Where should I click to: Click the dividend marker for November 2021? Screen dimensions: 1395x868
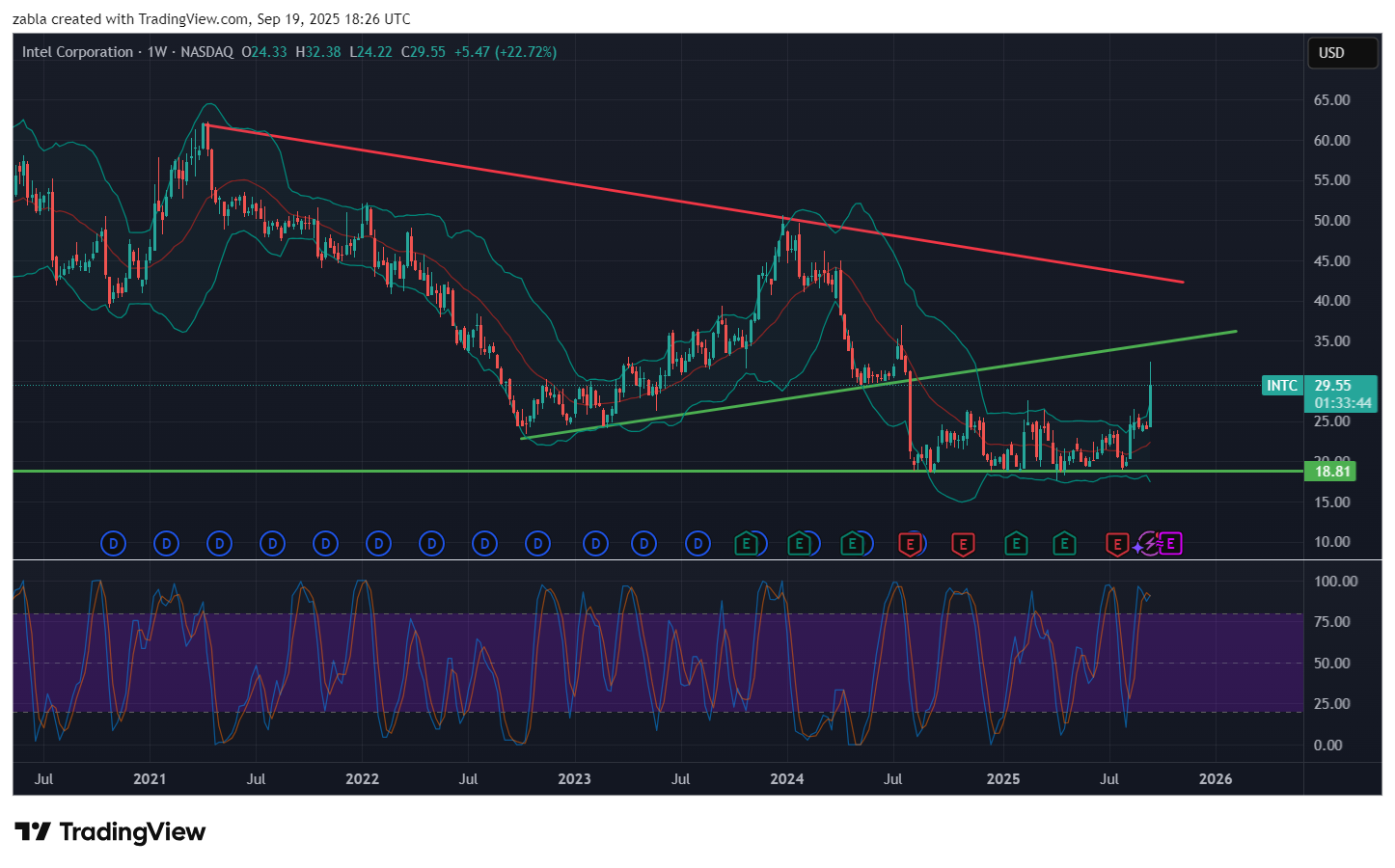(x=326, y=544)
